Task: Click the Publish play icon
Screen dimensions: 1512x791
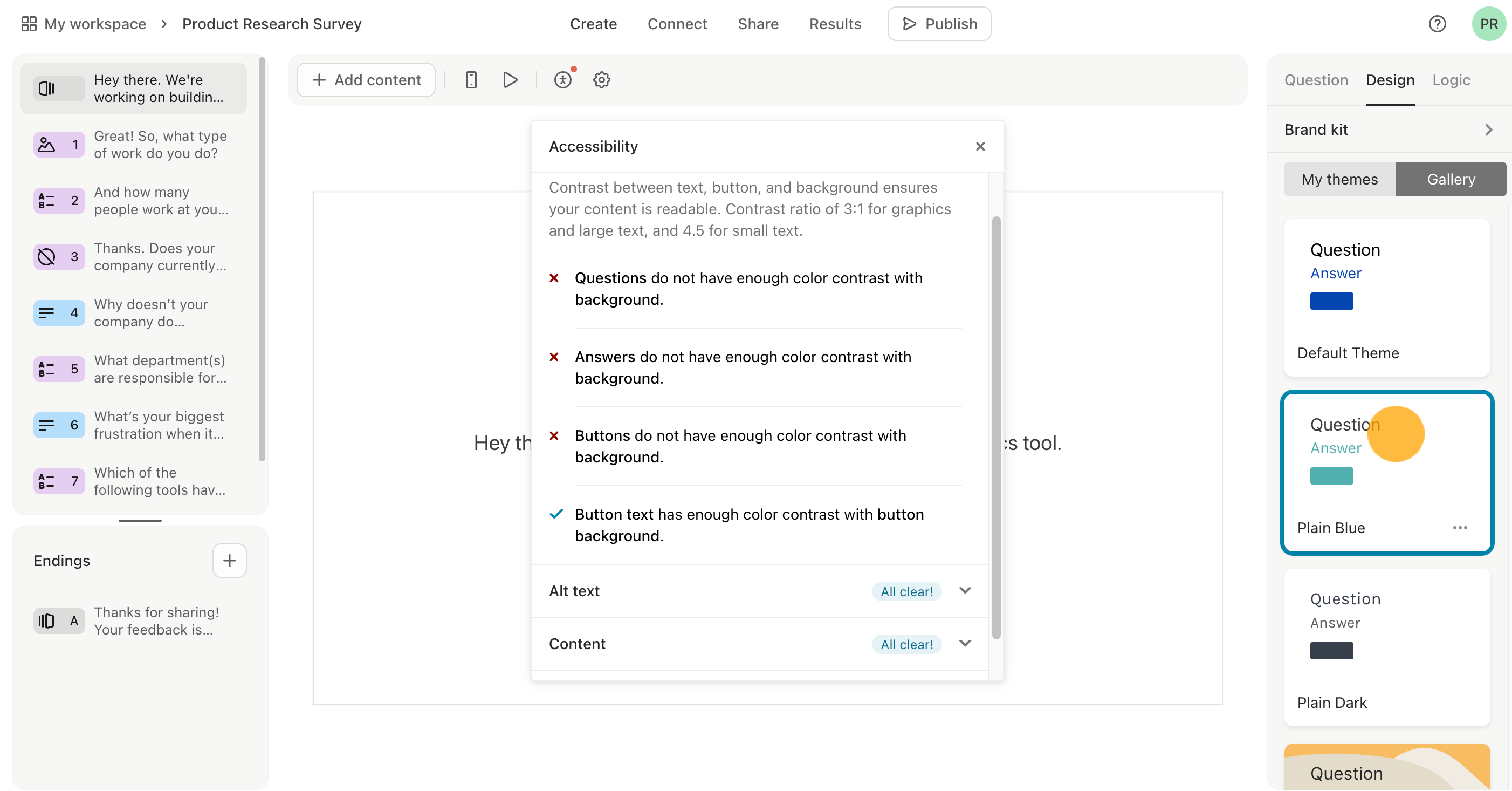Action: coord(909,24)
